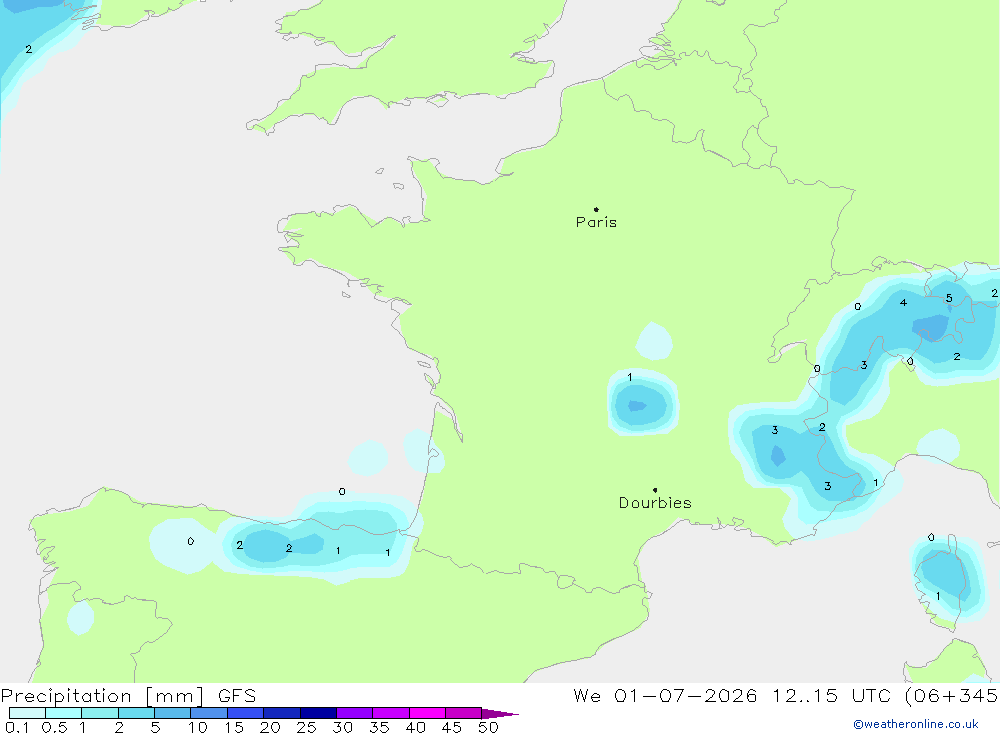Click the 'We 01-07-2026' forecast date text
Image resolution: width=1000 pixels, height=733 pixels.
click(665, 695)
